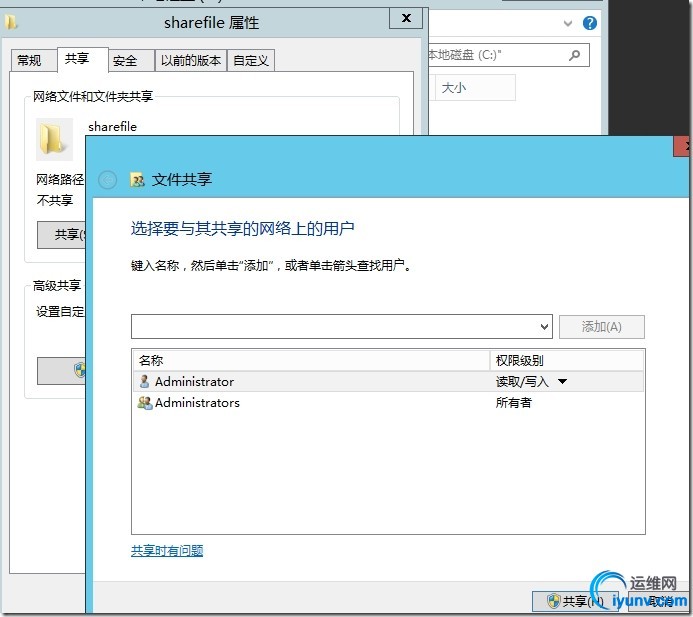Select the Administrators row text
Viewport: 693px width, 617px height.
[197, 403]
